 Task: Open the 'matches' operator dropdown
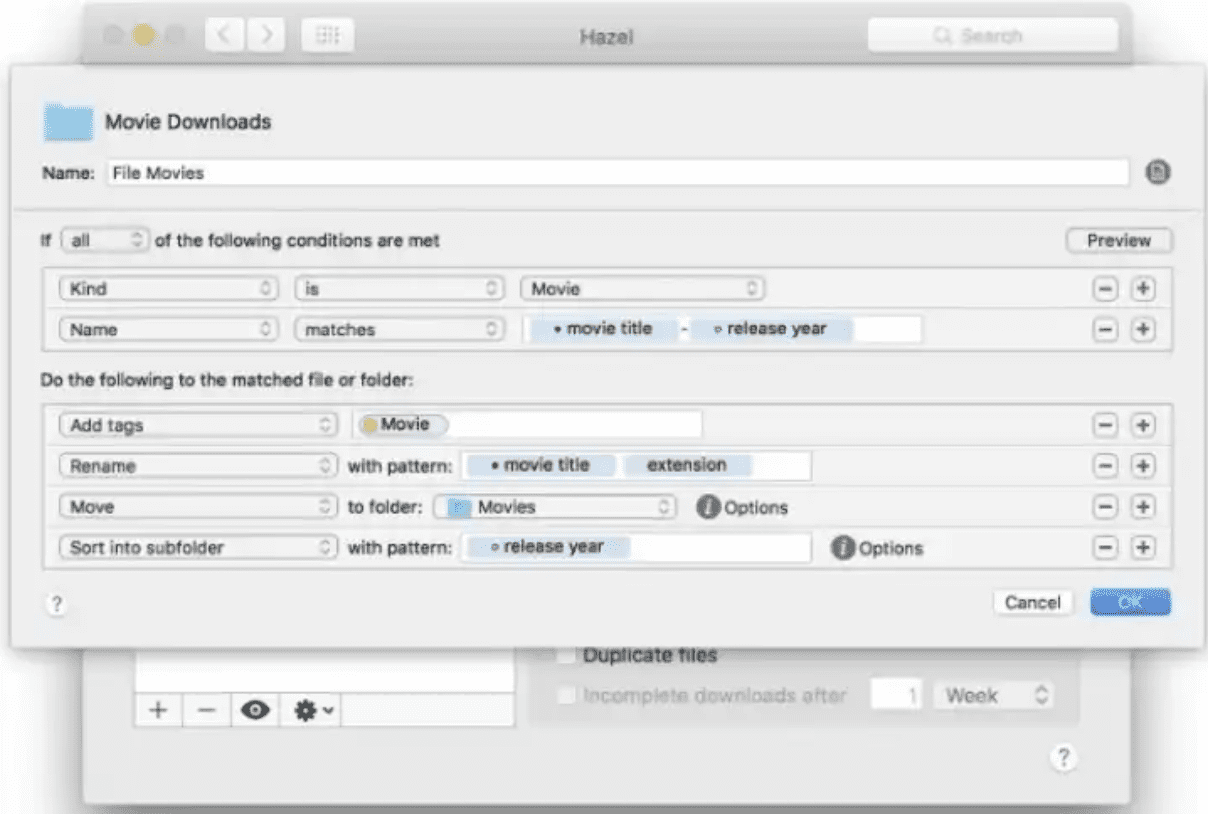[x=399, y=330]
